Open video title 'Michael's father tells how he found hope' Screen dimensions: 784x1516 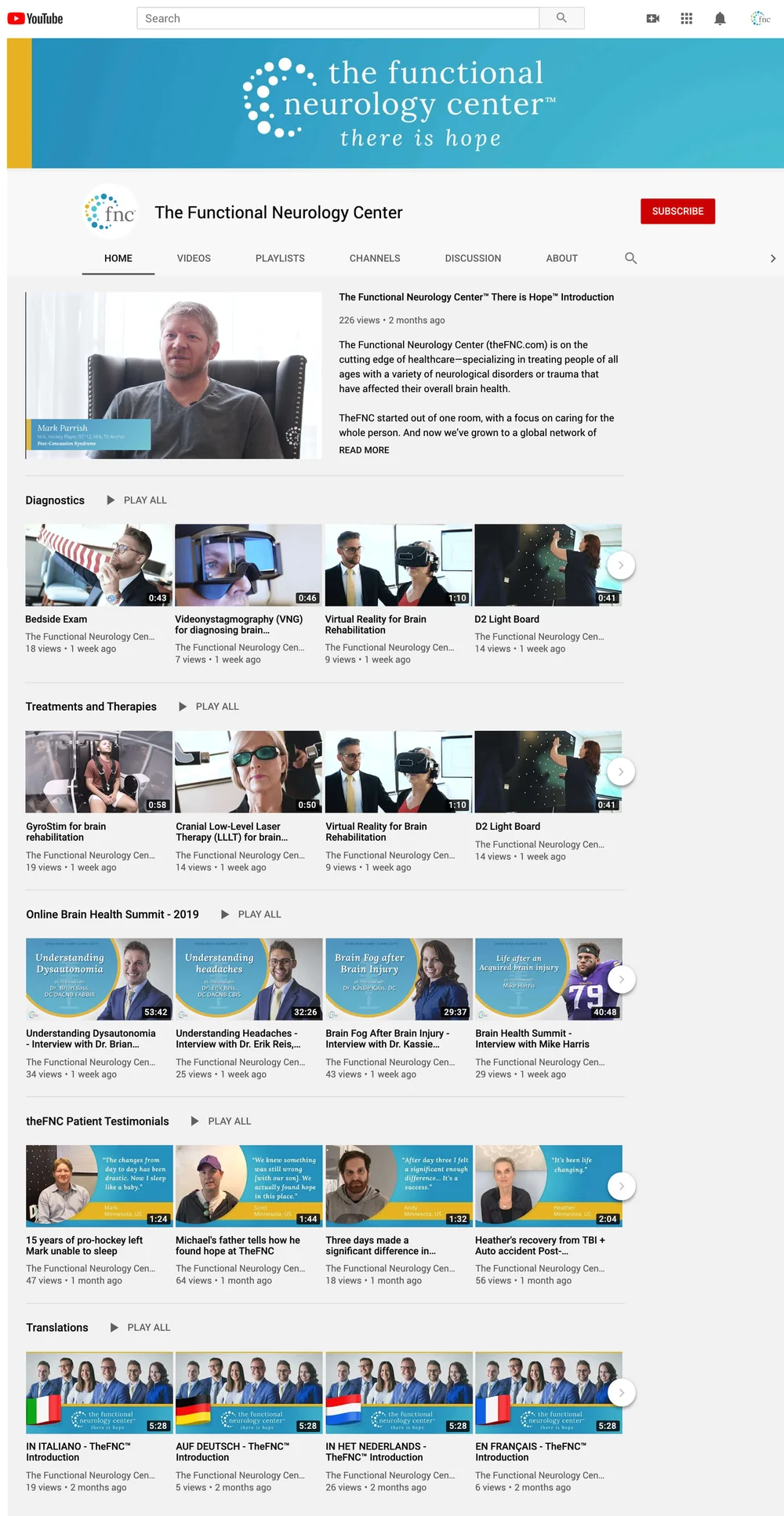[x=238, y=1245]
